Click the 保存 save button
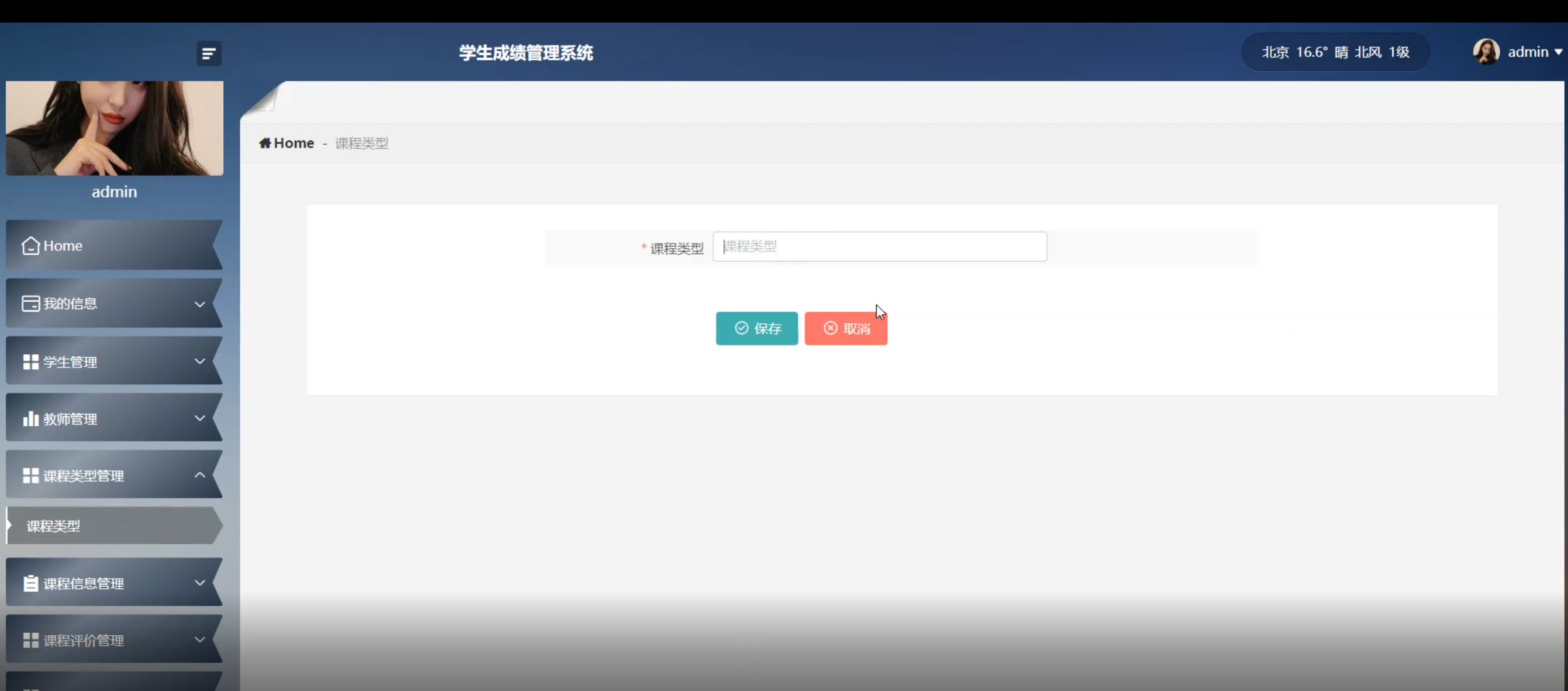Image resolution: width=1568 pixels, height=691 pixels. tap(757, 329)
